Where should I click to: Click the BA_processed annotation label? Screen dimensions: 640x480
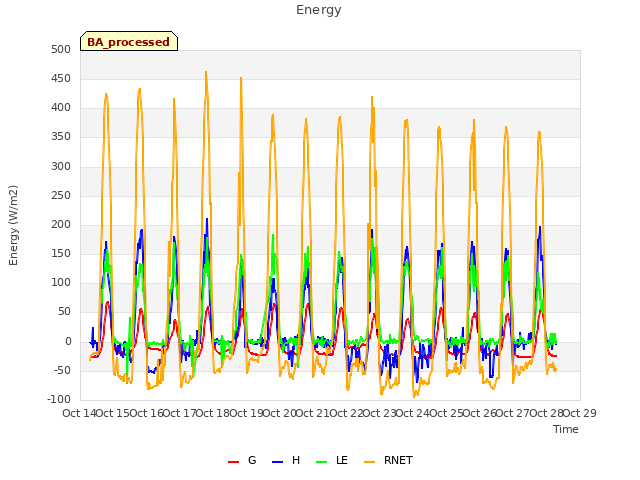coord(129,41)
